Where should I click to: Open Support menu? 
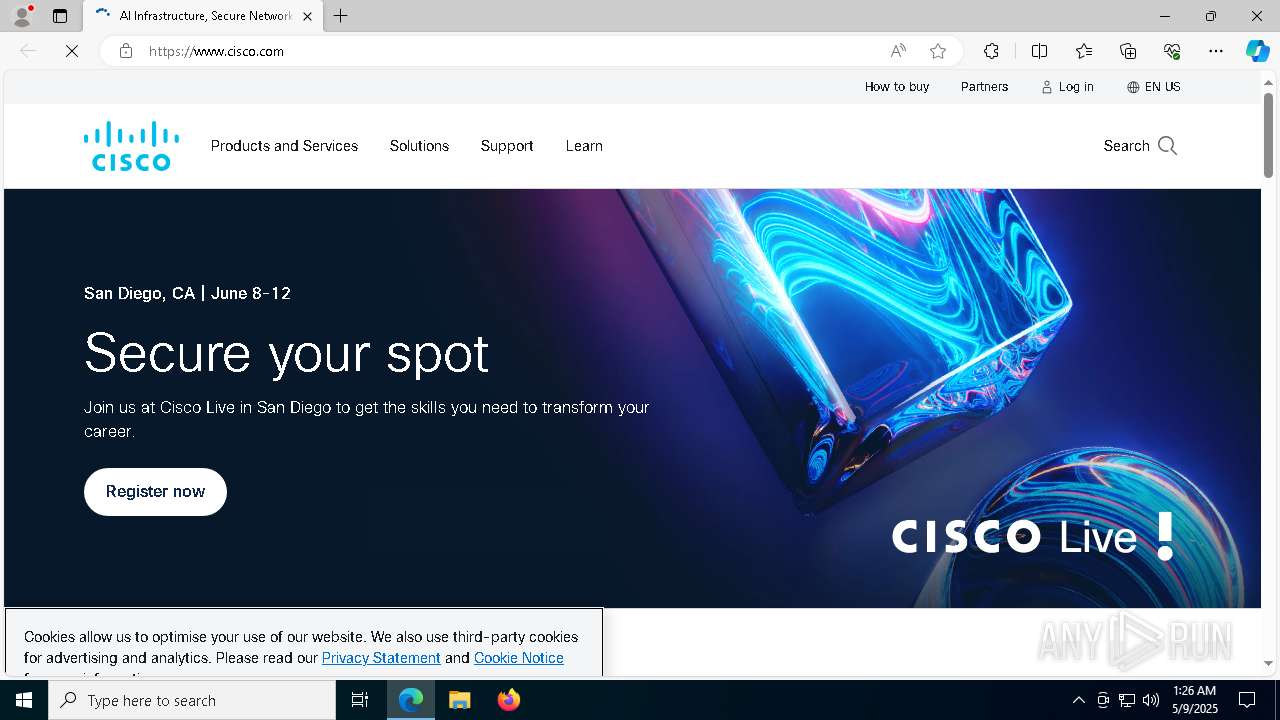point(507,146)
